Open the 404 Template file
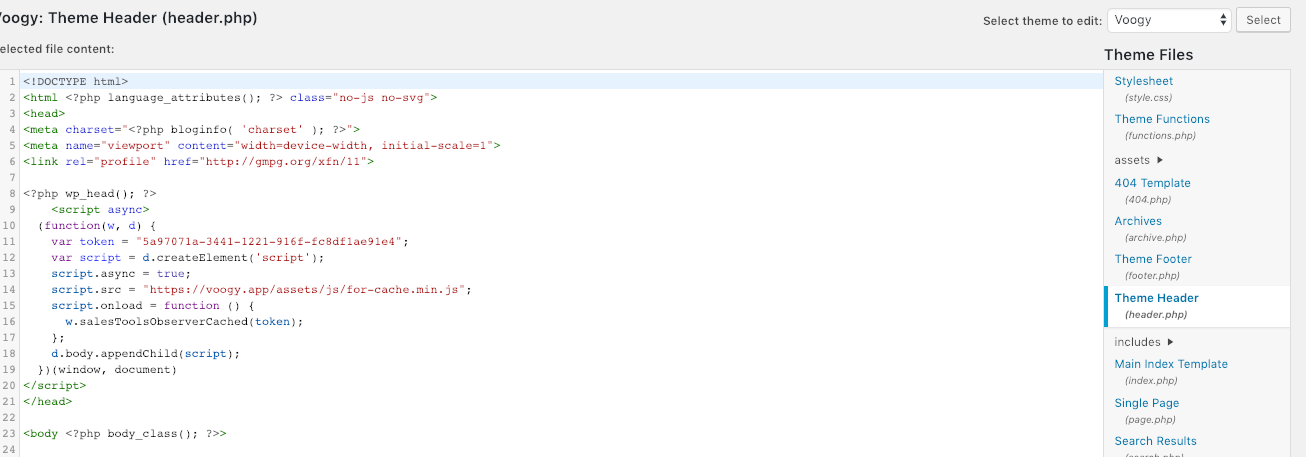Viewport: 1306px width, 457px height. click(1153, 183)
